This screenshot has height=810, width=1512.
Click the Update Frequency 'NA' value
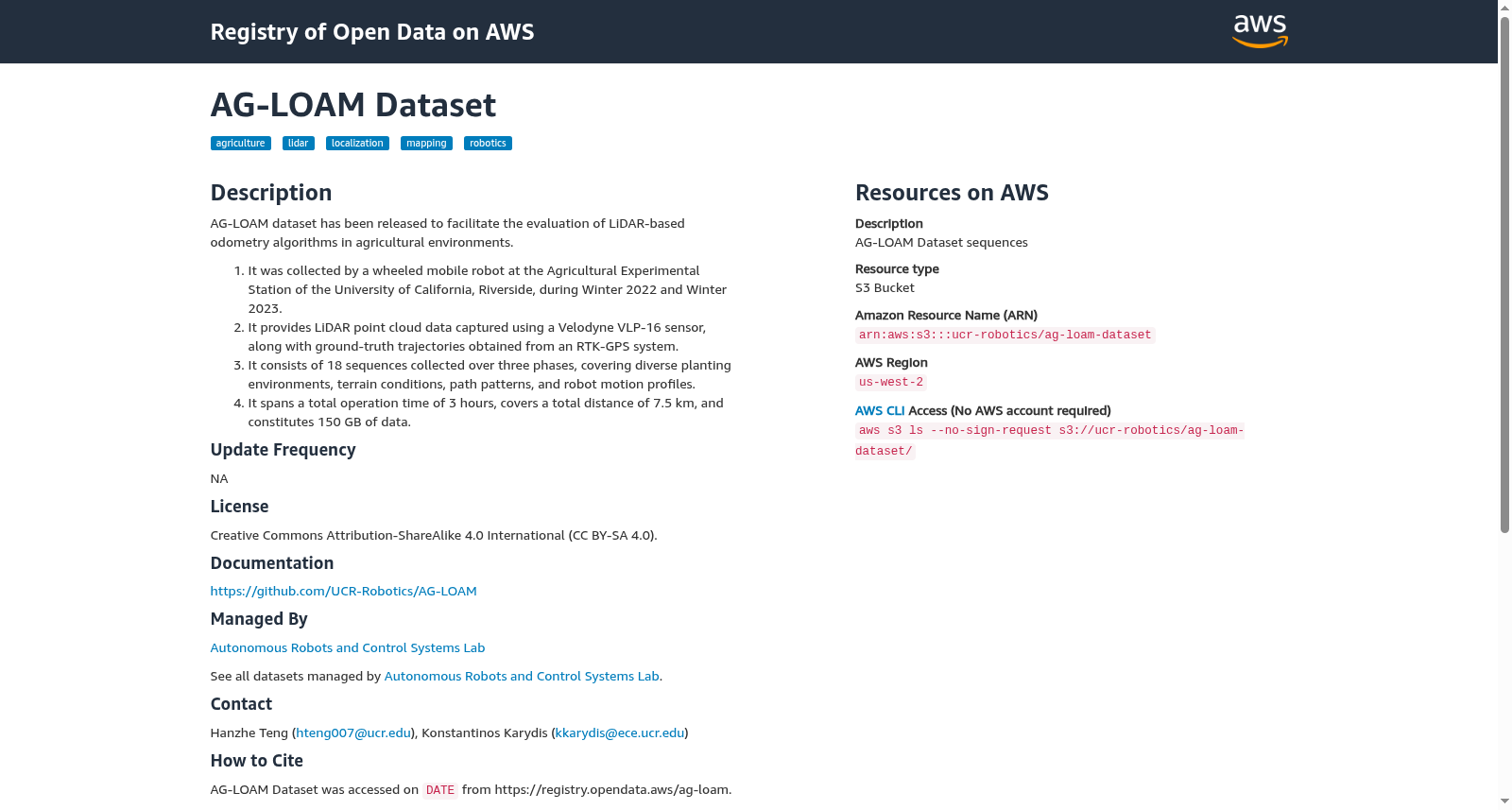[x=219, y=479]
